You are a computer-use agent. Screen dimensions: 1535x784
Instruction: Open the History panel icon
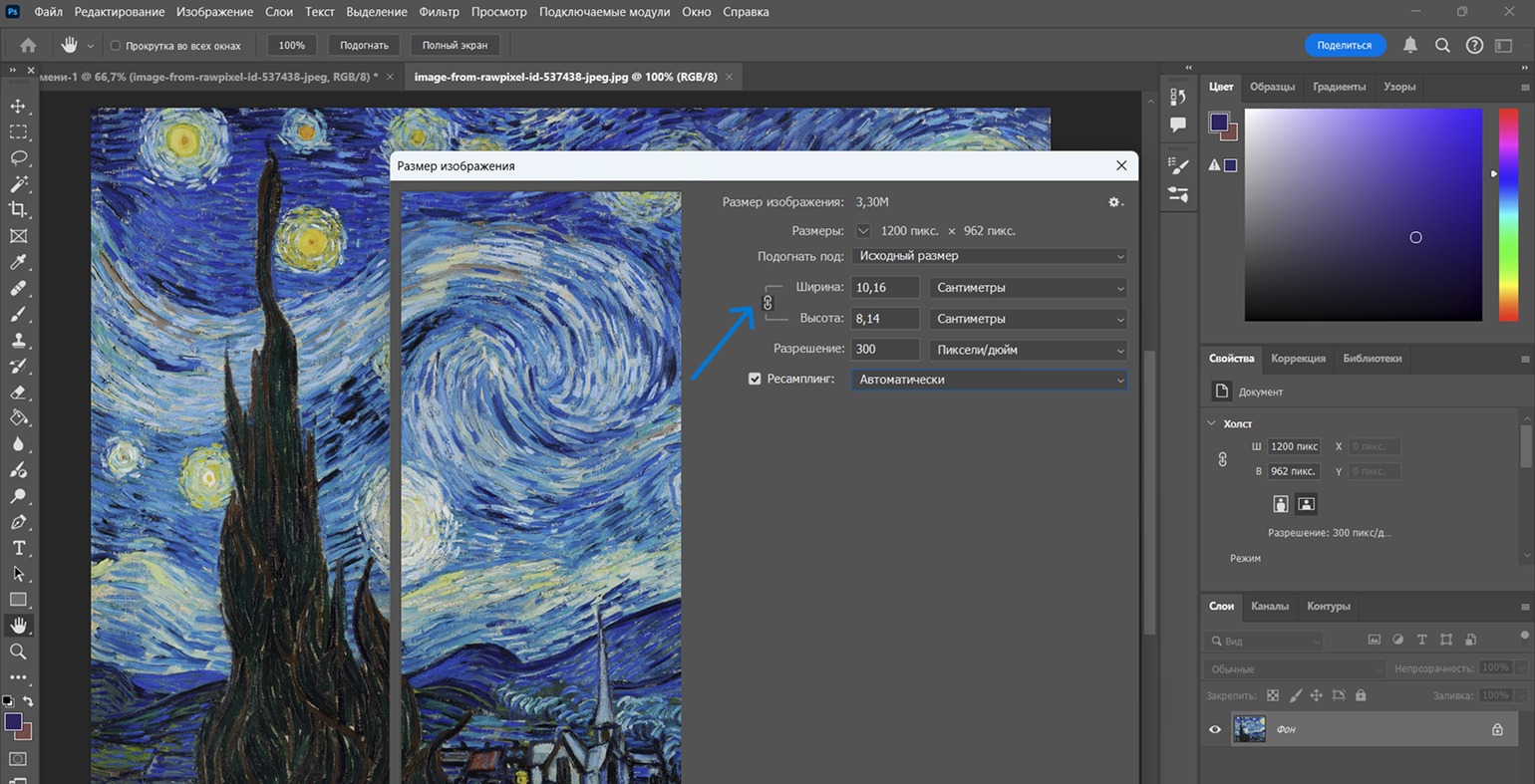coord(1178,97)
